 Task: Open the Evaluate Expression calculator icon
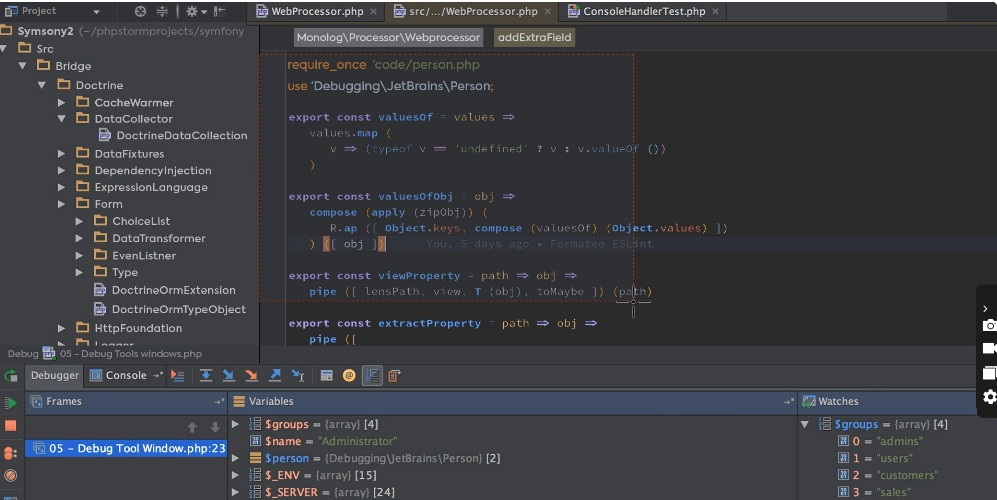click(x=327, y=375)
